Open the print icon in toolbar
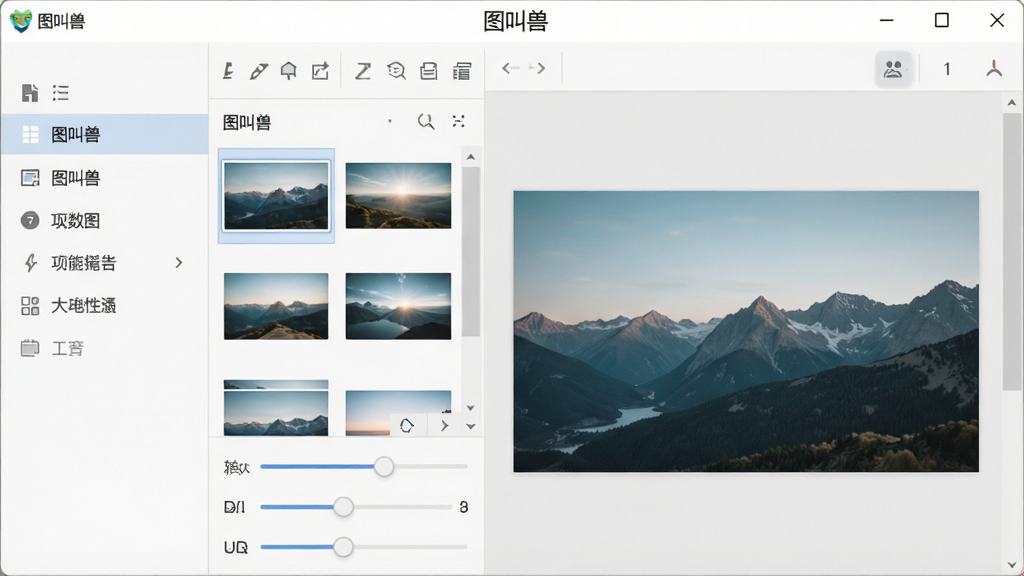The height and width of the screenshot is (576, 1024). [428, 71]
